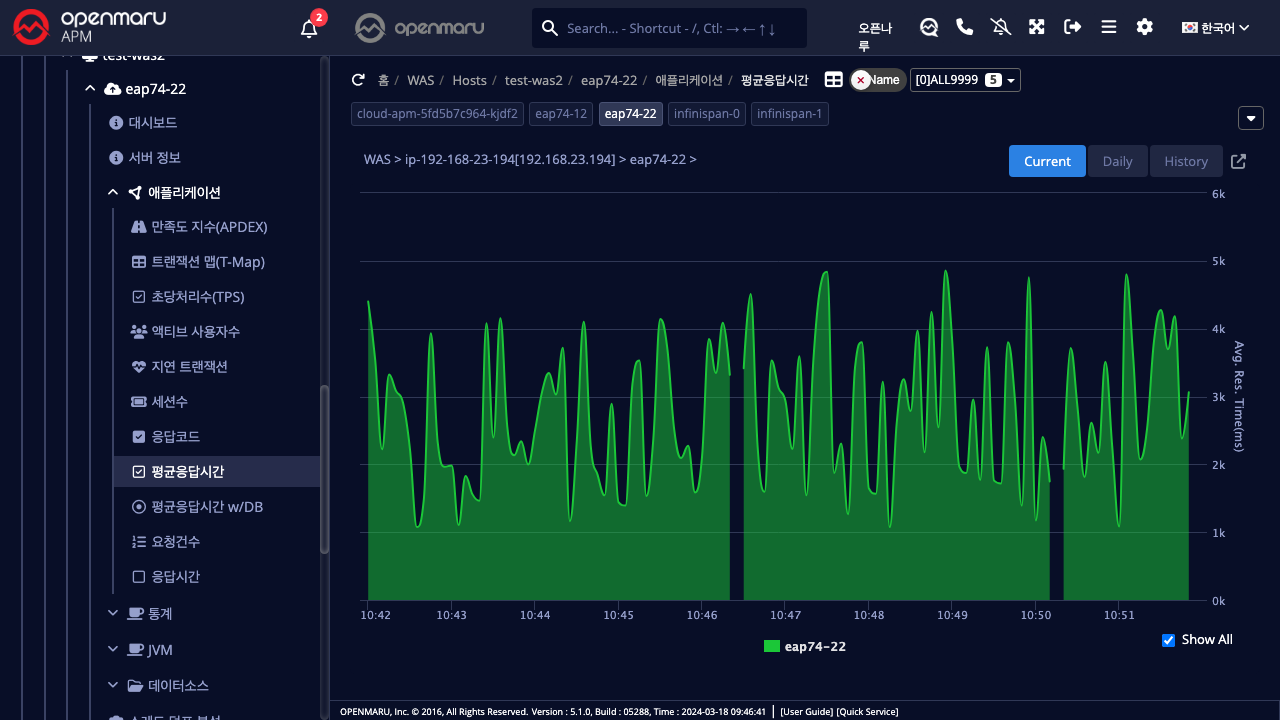Uncheck the Show All checkbox
The image size is (1280, 720).
(x=1168, y=640)
